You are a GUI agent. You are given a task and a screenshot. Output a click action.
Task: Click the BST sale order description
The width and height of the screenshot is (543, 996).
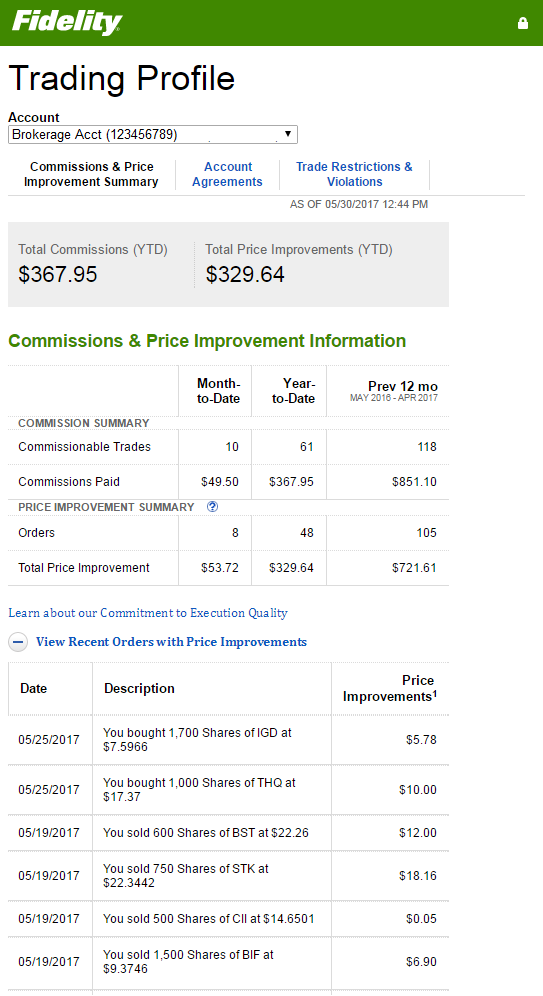(x=206, y=833)
